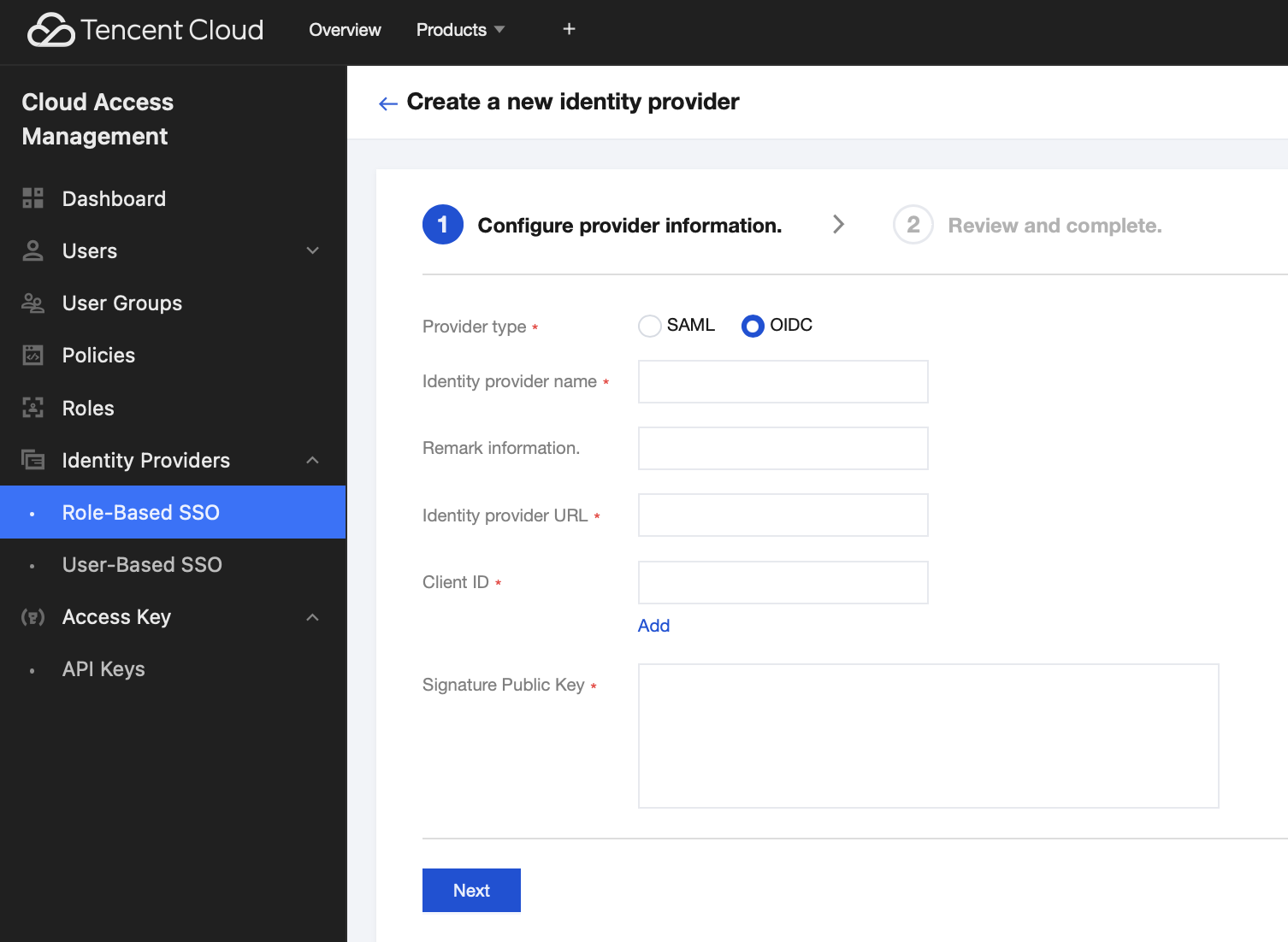Collapse the Access Key section chevron
1288x942 pixels.
pos(313,617)
